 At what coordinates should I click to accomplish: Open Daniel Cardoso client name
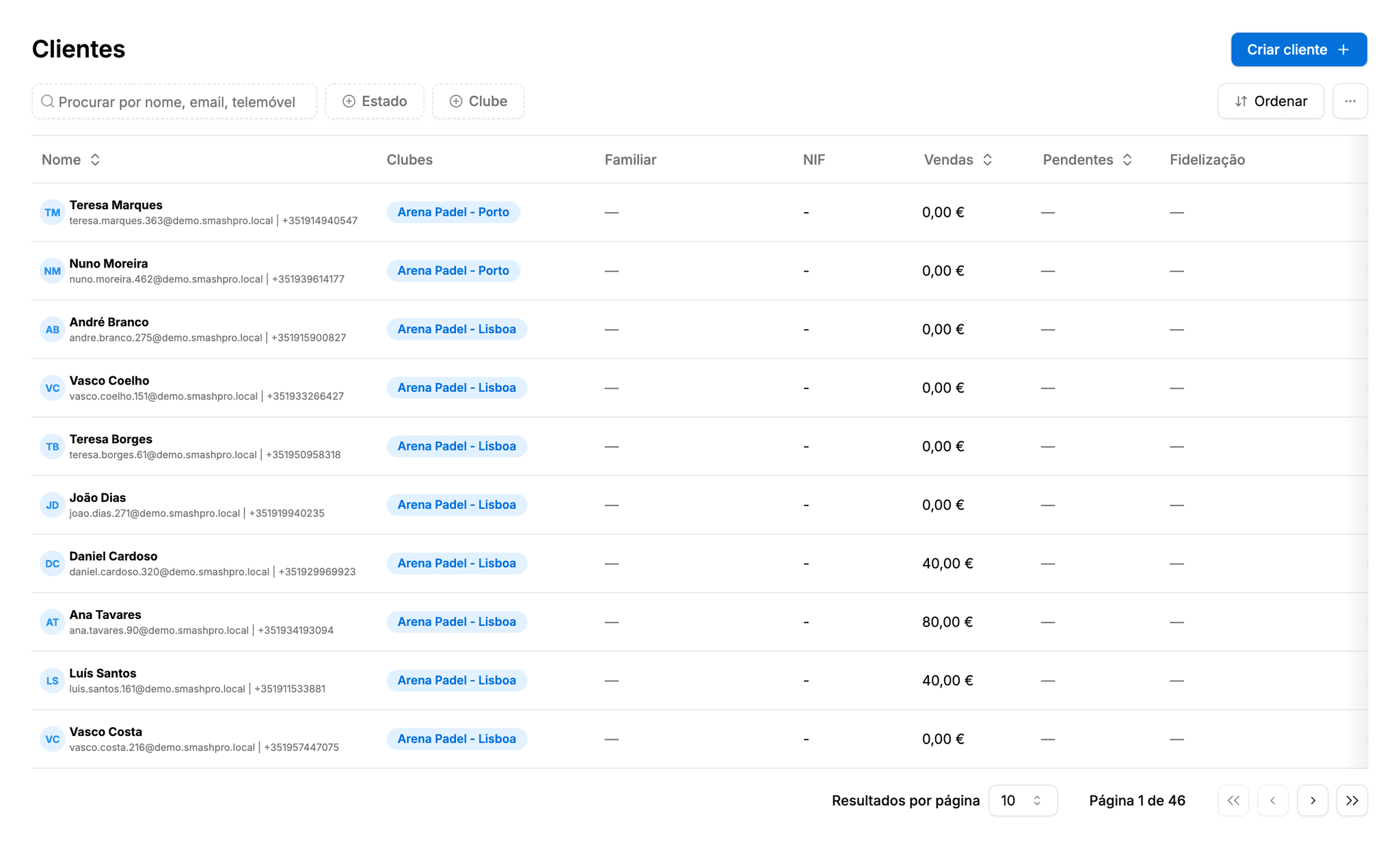tap(113, 556)
